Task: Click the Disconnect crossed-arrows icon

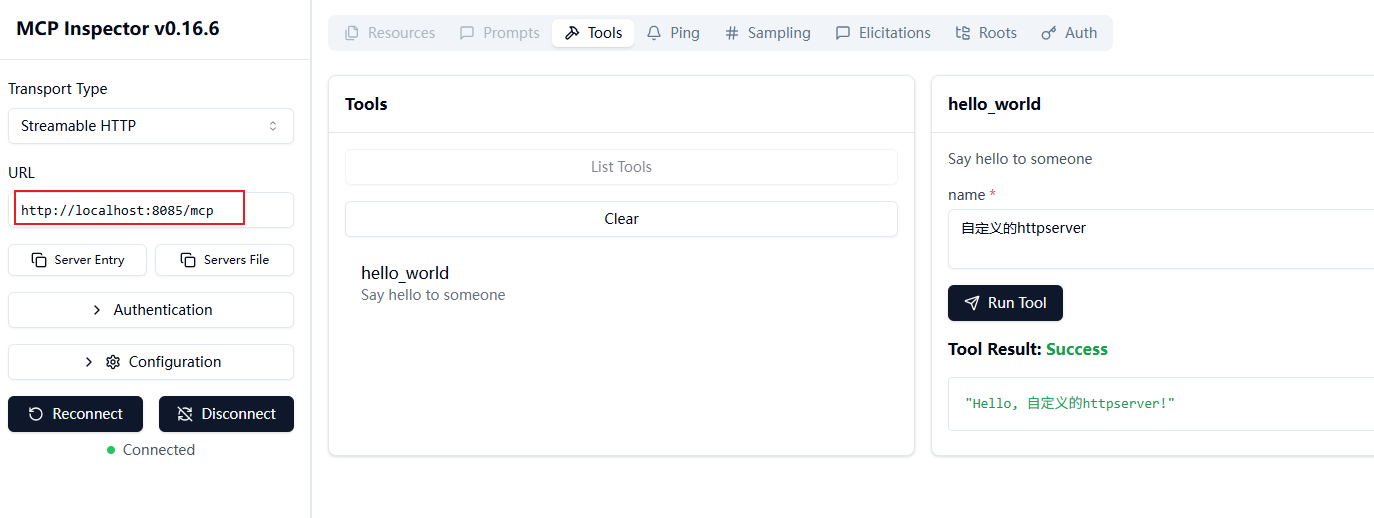Action: [x=184, y=414]
